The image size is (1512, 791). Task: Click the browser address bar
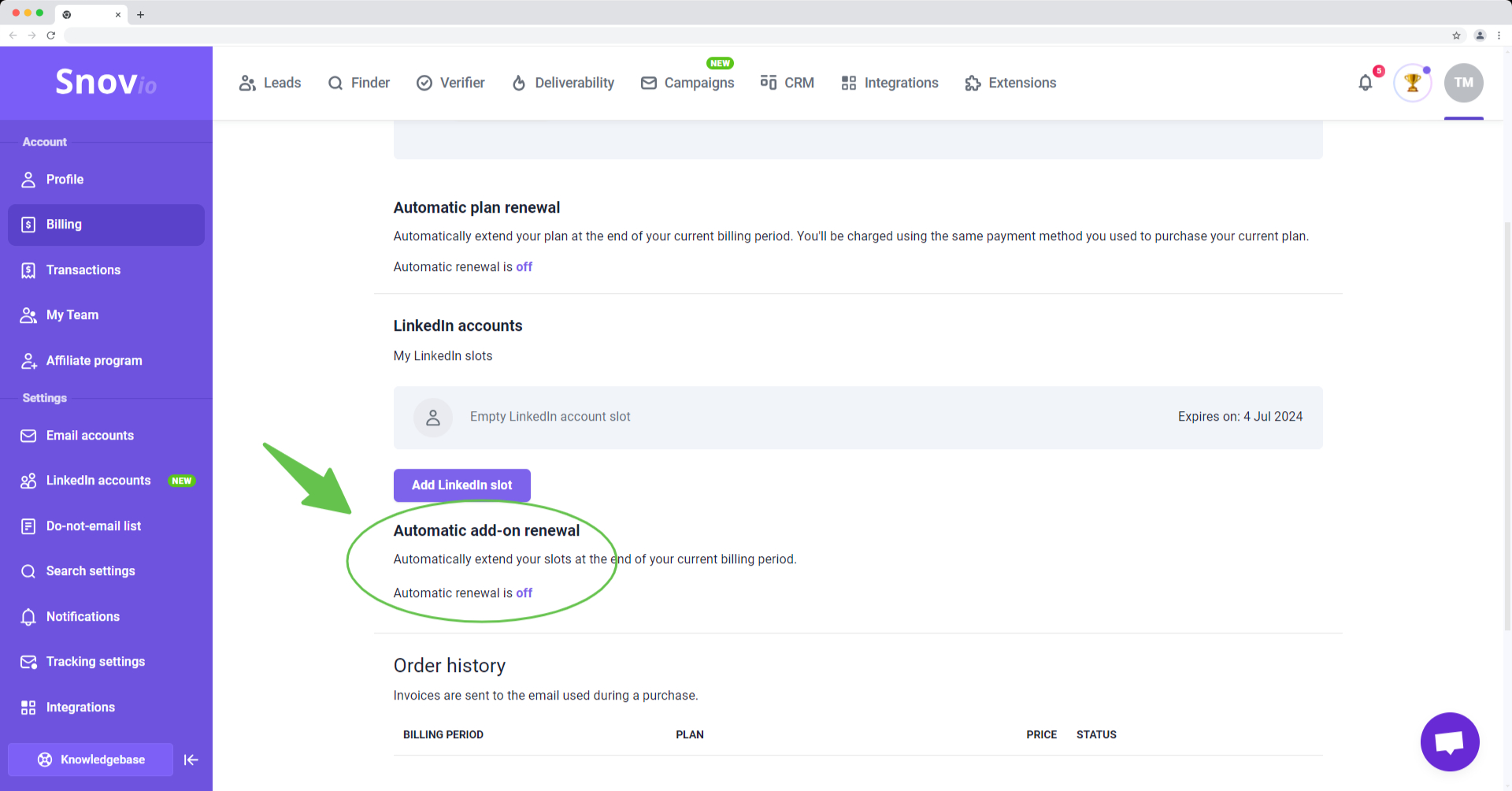click(756, 35)
